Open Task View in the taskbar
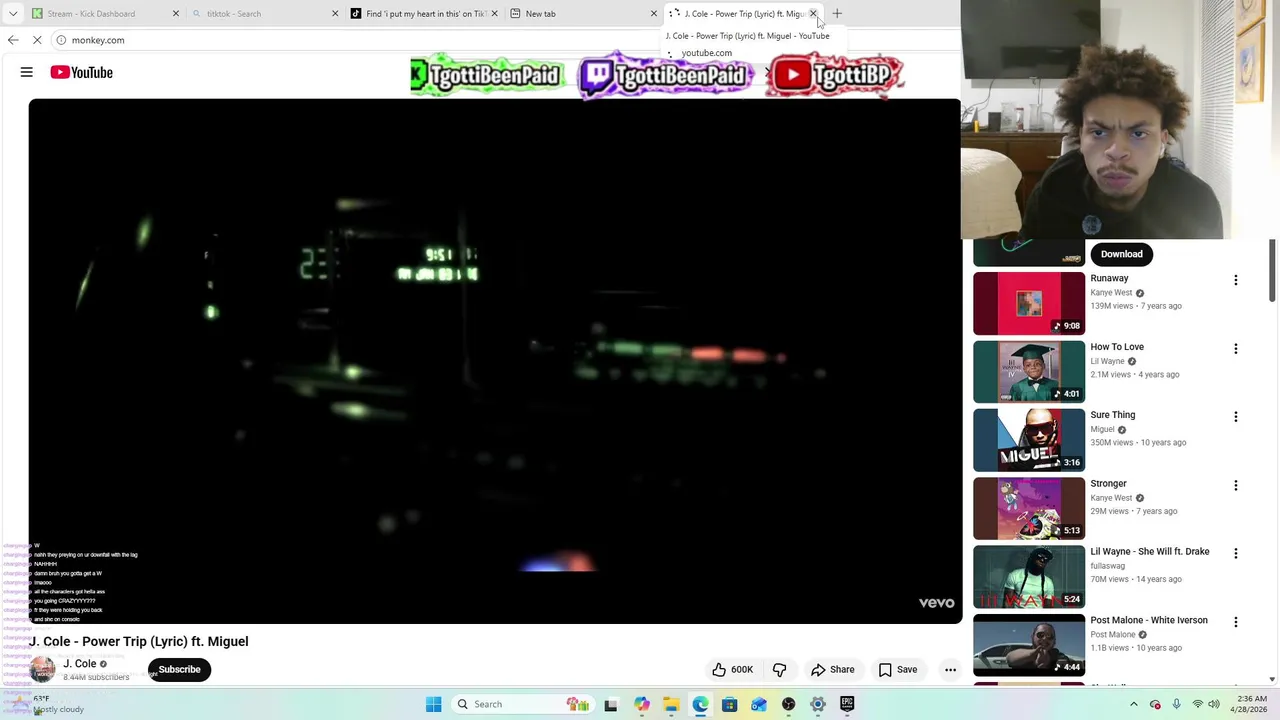 (x=611, y=704)
